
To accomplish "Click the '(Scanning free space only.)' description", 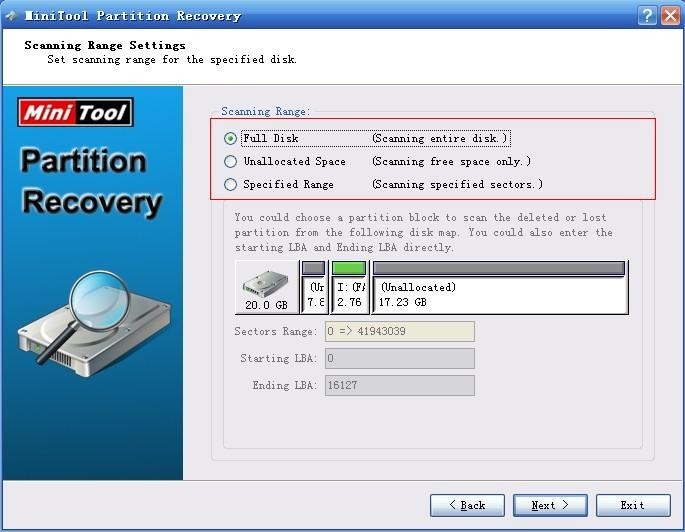I will click(451, 162).
